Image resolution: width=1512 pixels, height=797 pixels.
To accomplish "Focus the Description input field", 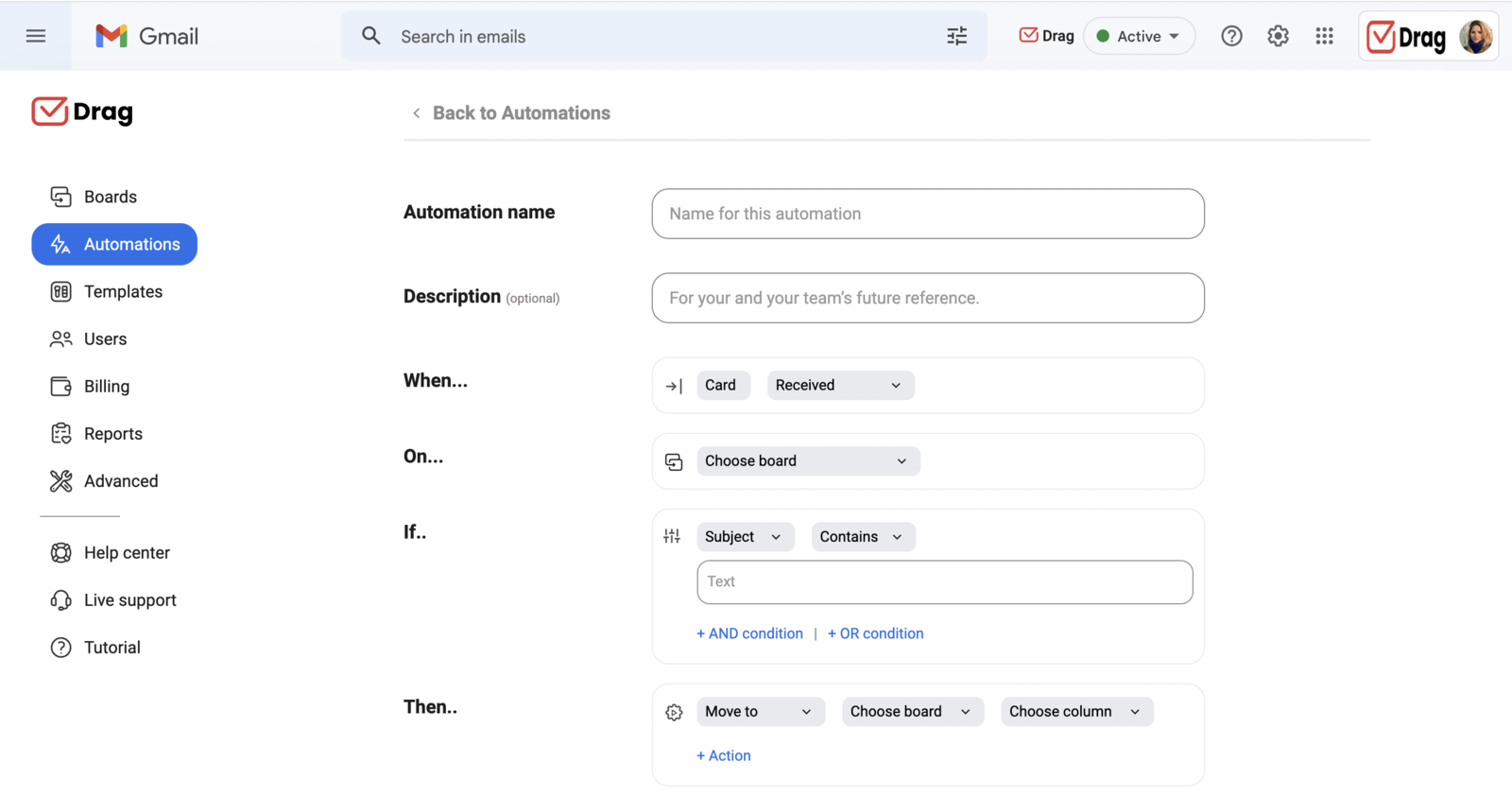I will pos(928,298).
